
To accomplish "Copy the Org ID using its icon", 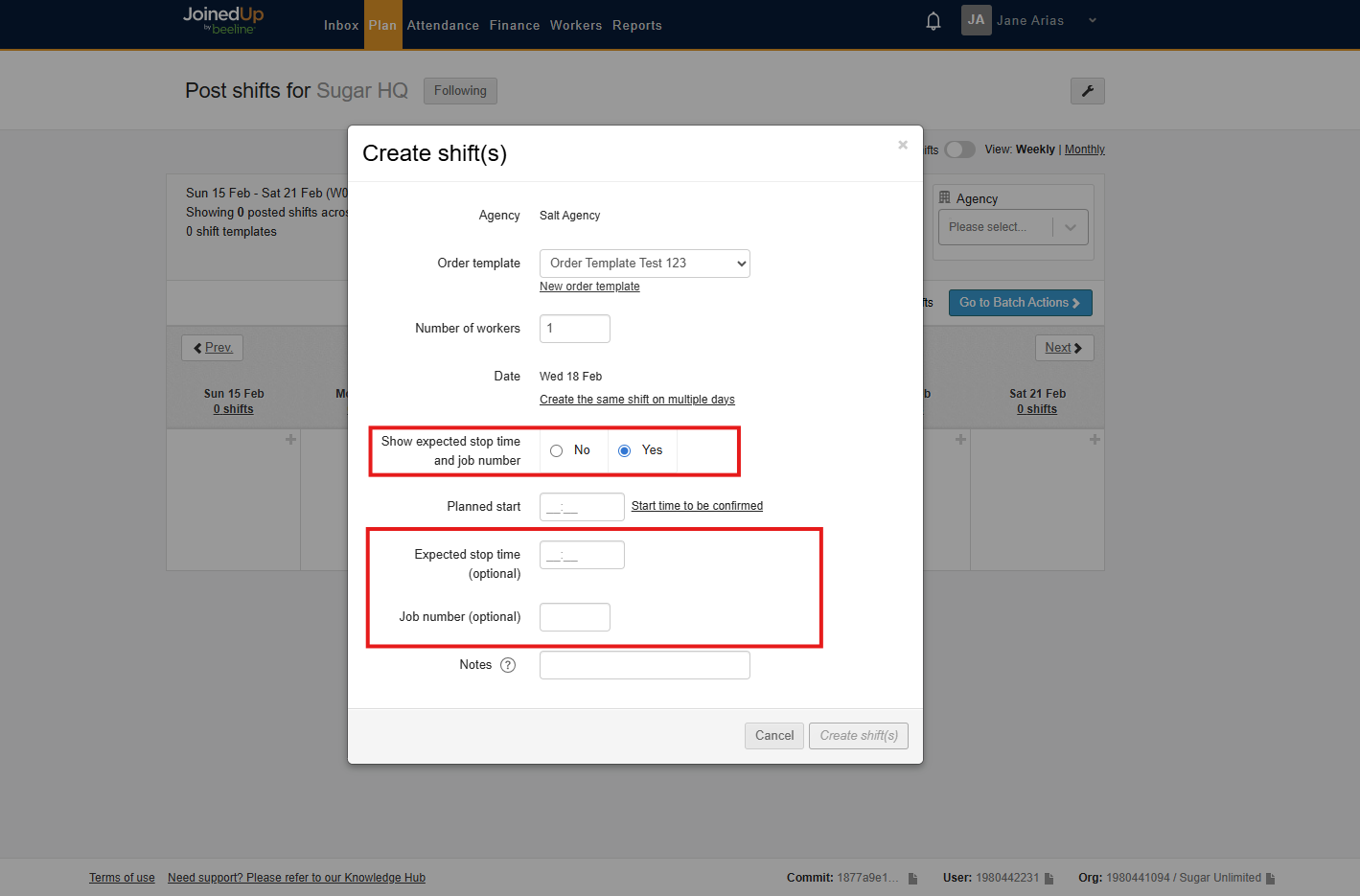I will (1270, 879).
